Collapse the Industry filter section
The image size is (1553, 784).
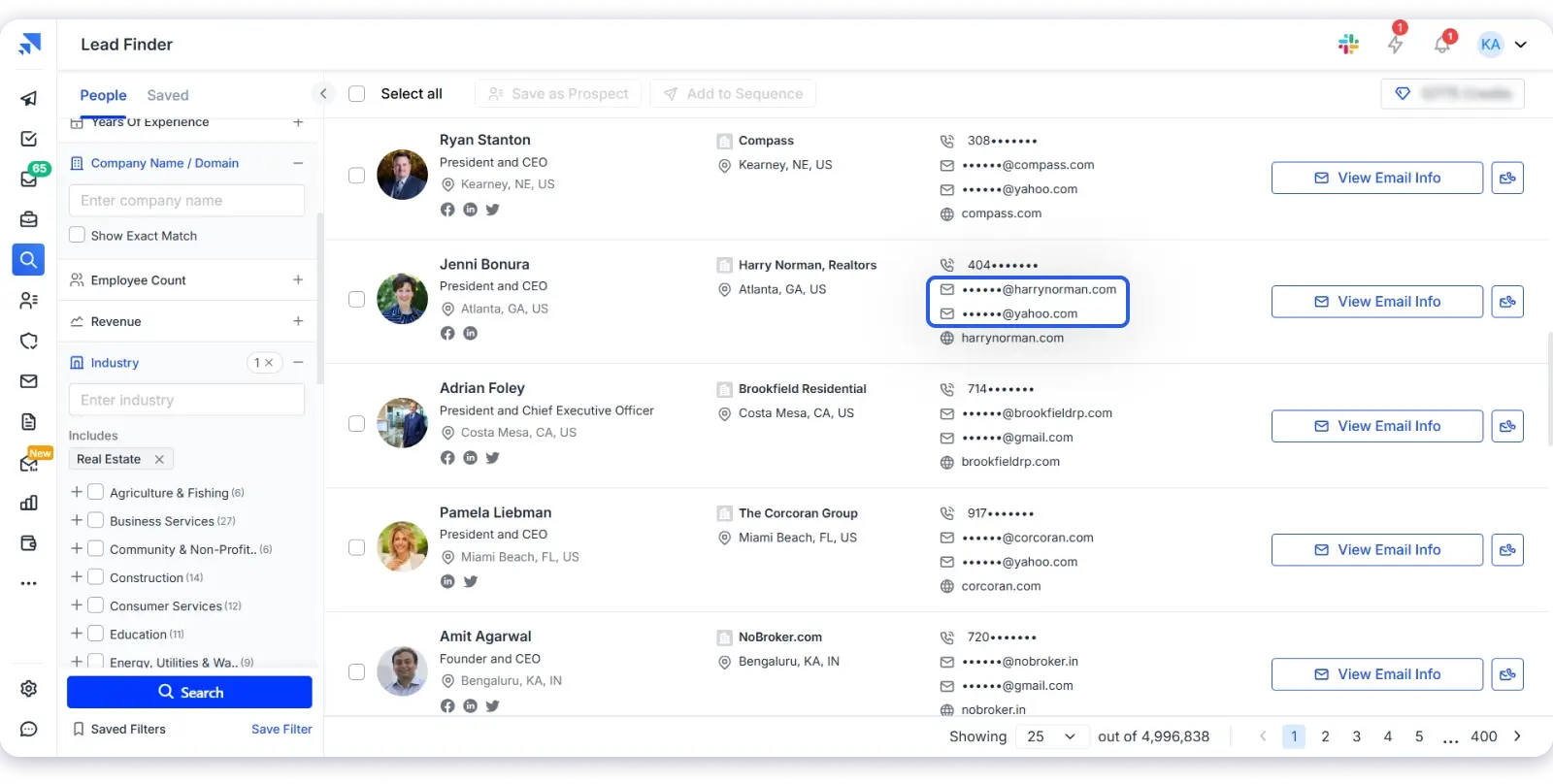(298, 362)
